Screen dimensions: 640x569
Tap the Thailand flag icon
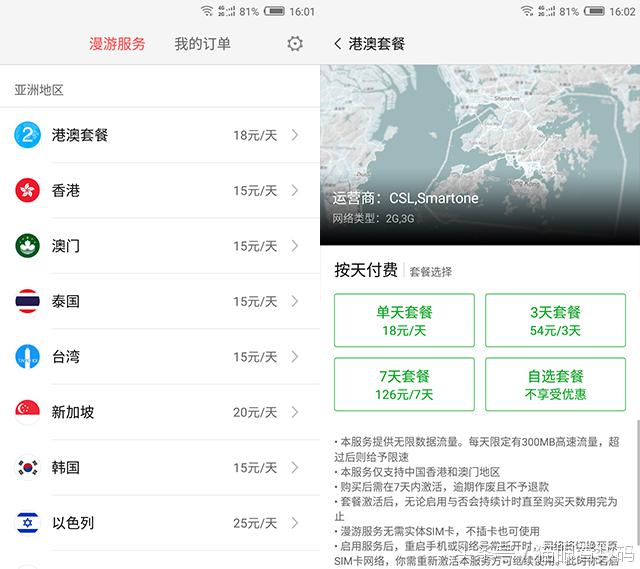point(27,301)
